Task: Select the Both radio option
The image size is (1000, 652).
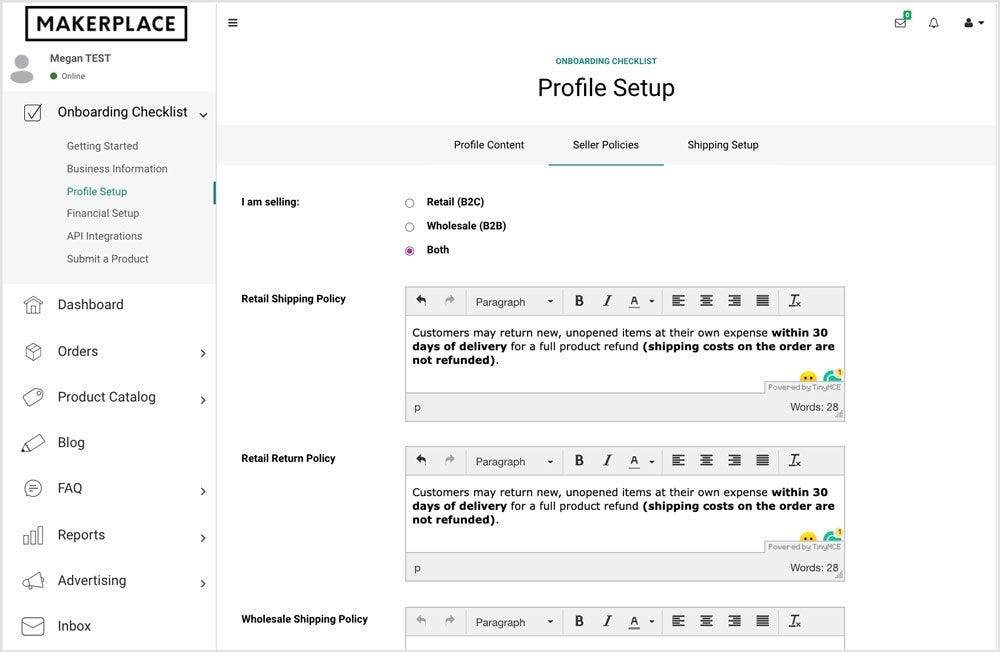Action: pyautogui.click(x=409, y=251)
